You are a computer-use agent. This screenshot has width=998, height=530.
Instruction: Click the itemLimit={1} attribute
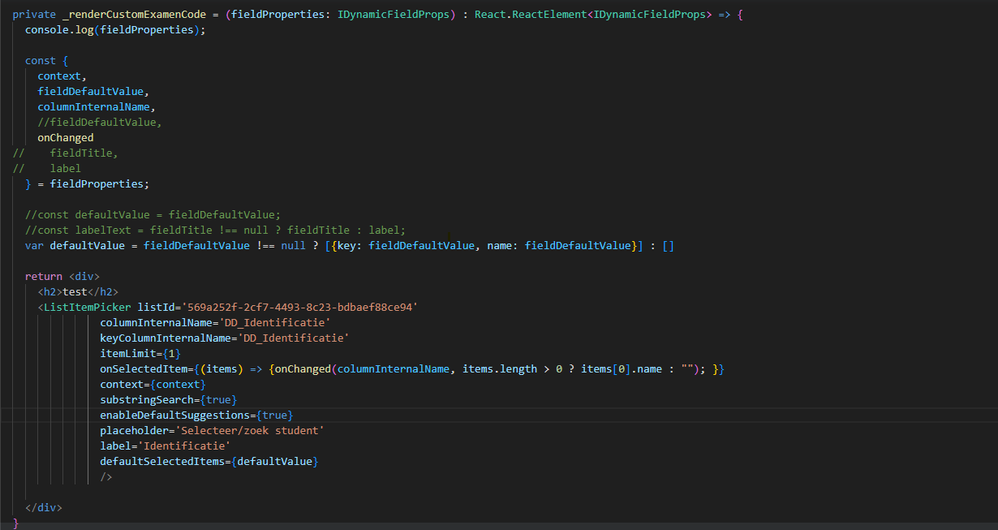(x=140, y=354)
